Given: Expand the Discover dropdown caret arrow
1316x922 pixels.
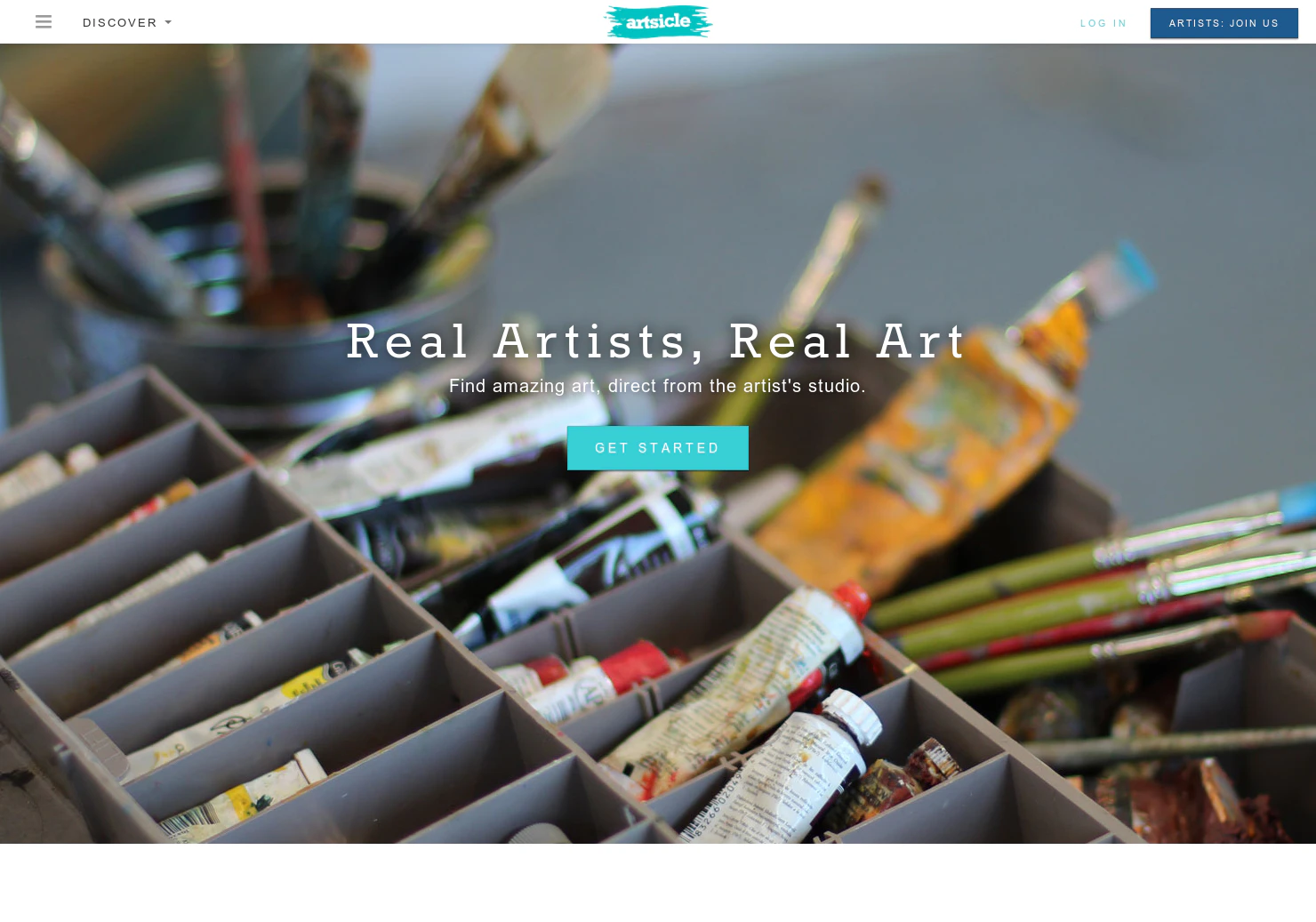Looking at the screenshot, I should (x=168, y=23).
